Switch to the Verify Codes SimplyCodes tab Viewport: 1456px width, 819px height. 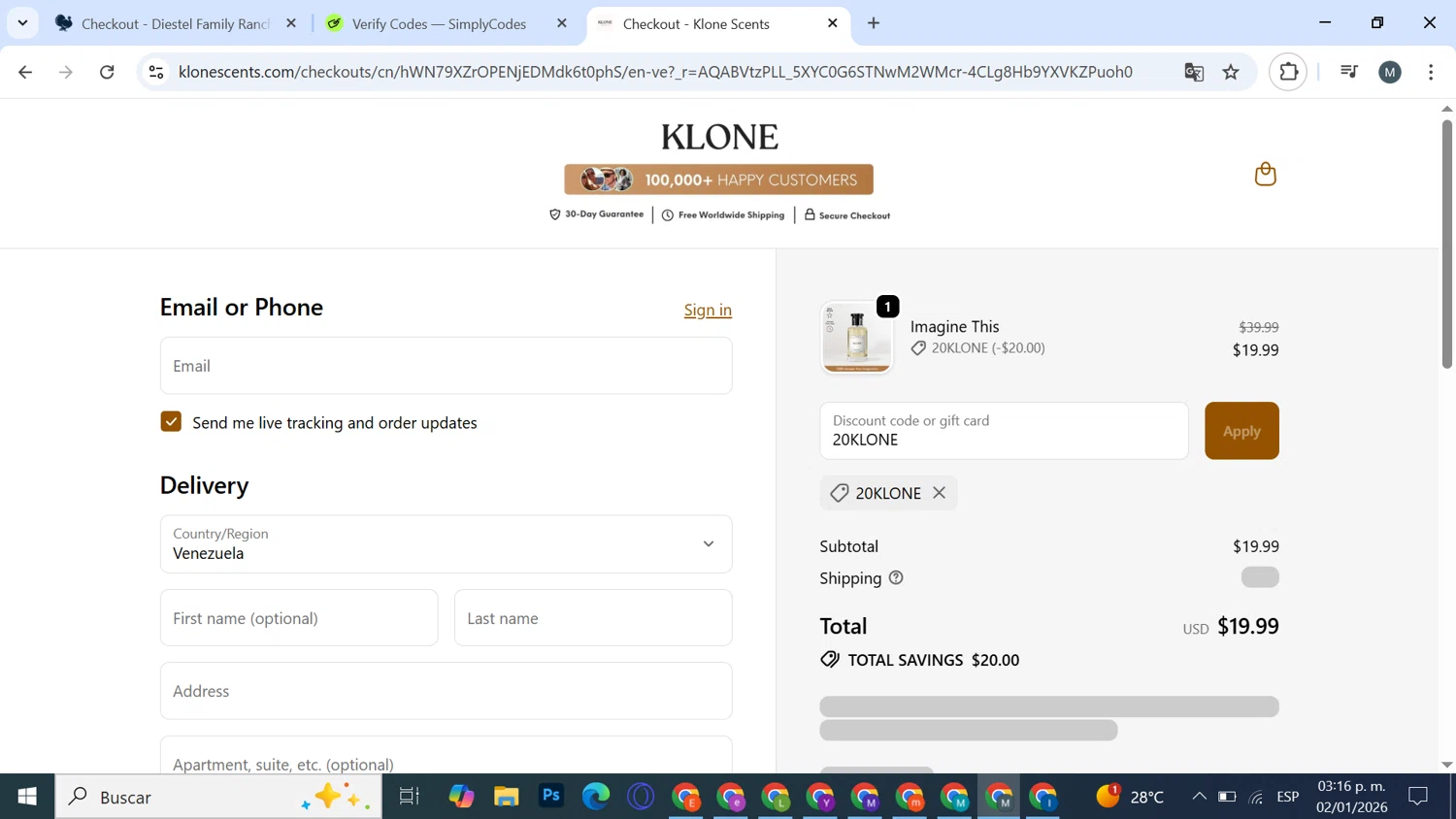tap(439, 23)
